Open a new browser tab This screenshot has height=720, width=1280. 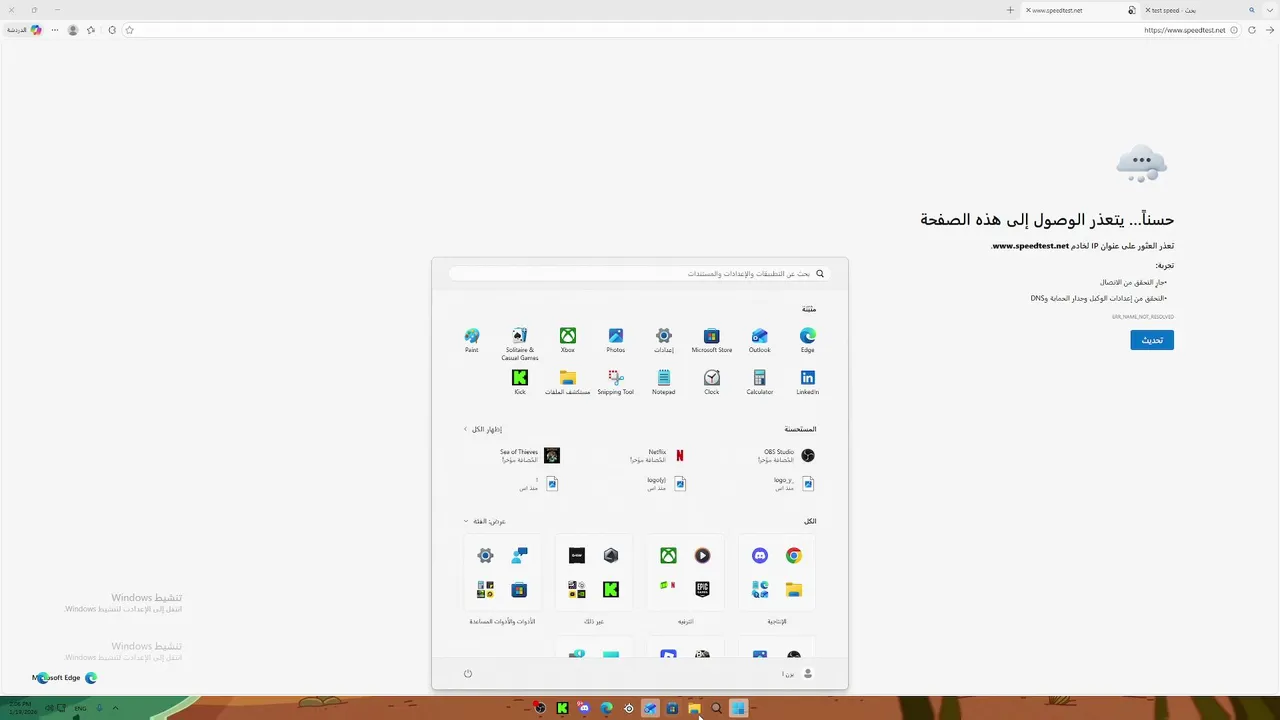pos(1010,10)
